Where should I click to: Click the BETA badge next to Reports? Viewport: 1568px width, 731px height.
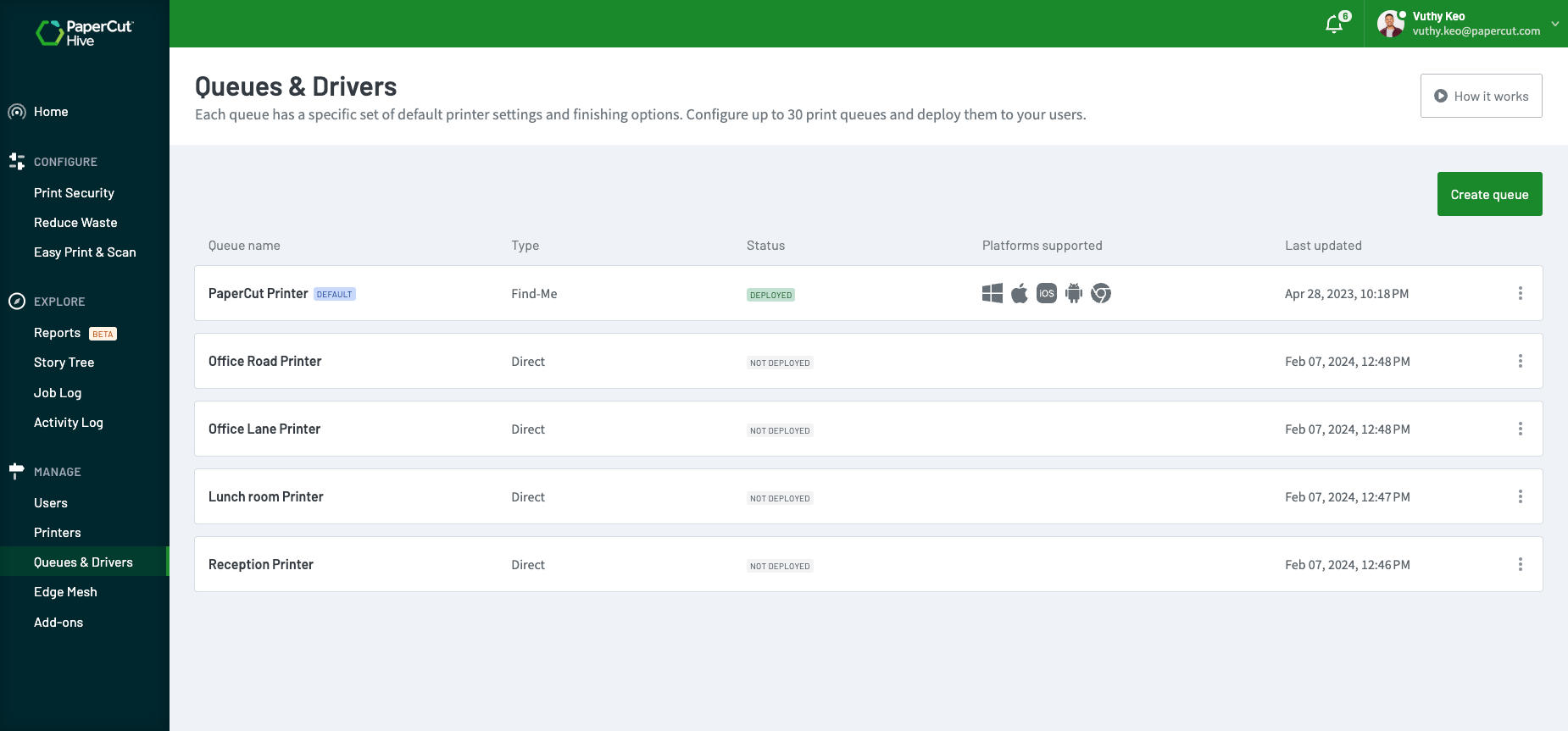(103, 334)
